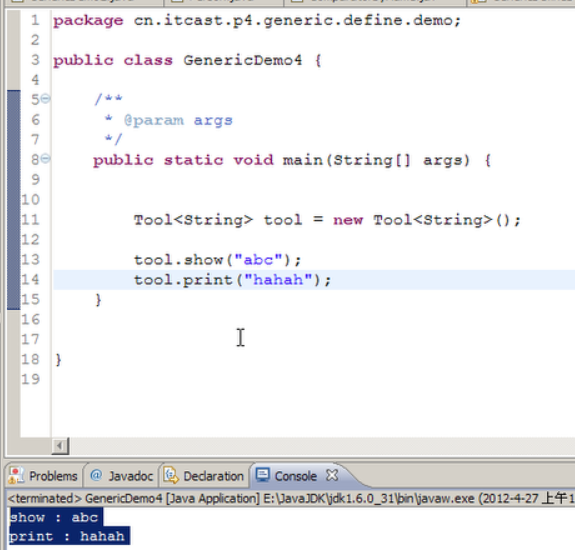This screenshot has height=550, width=575.
Task: Close the Console view with X icon
Action: click(x=332, y=475)
